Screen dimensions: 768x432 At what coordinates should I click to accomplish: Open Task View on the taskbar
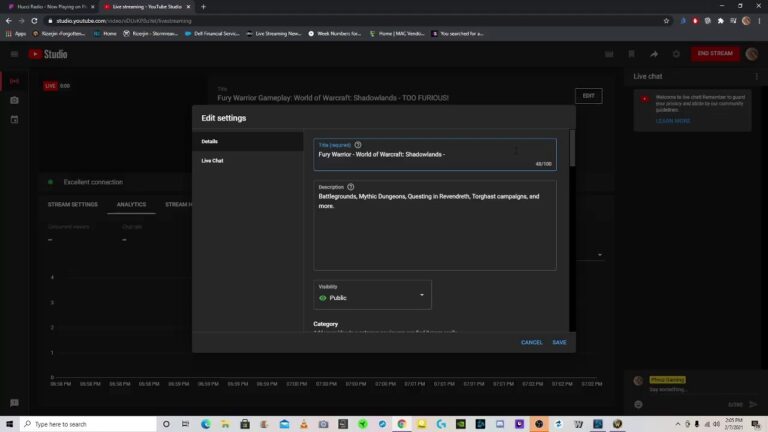(185, 424)
